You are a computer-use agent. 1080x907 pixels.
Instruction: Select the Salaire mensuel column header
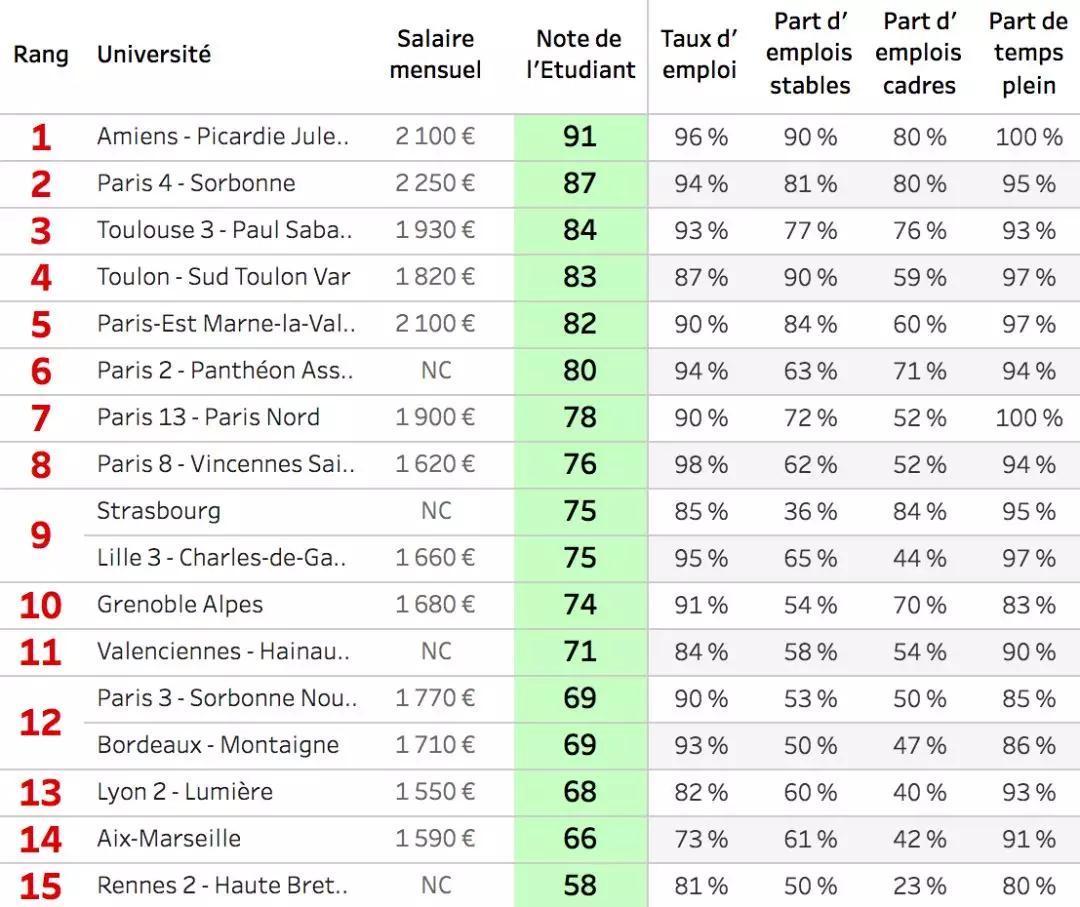pos(435,54)
